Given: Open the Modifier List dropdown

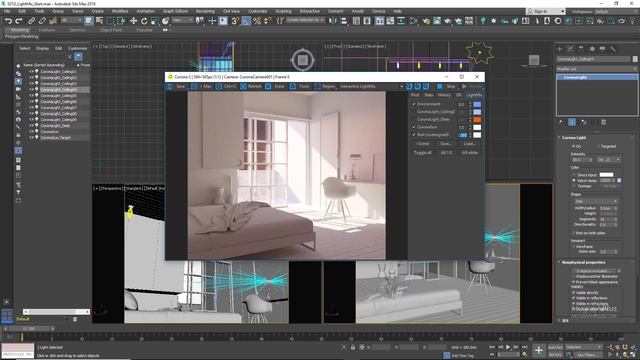Looking at the screenshot, I should pos(597,69).
